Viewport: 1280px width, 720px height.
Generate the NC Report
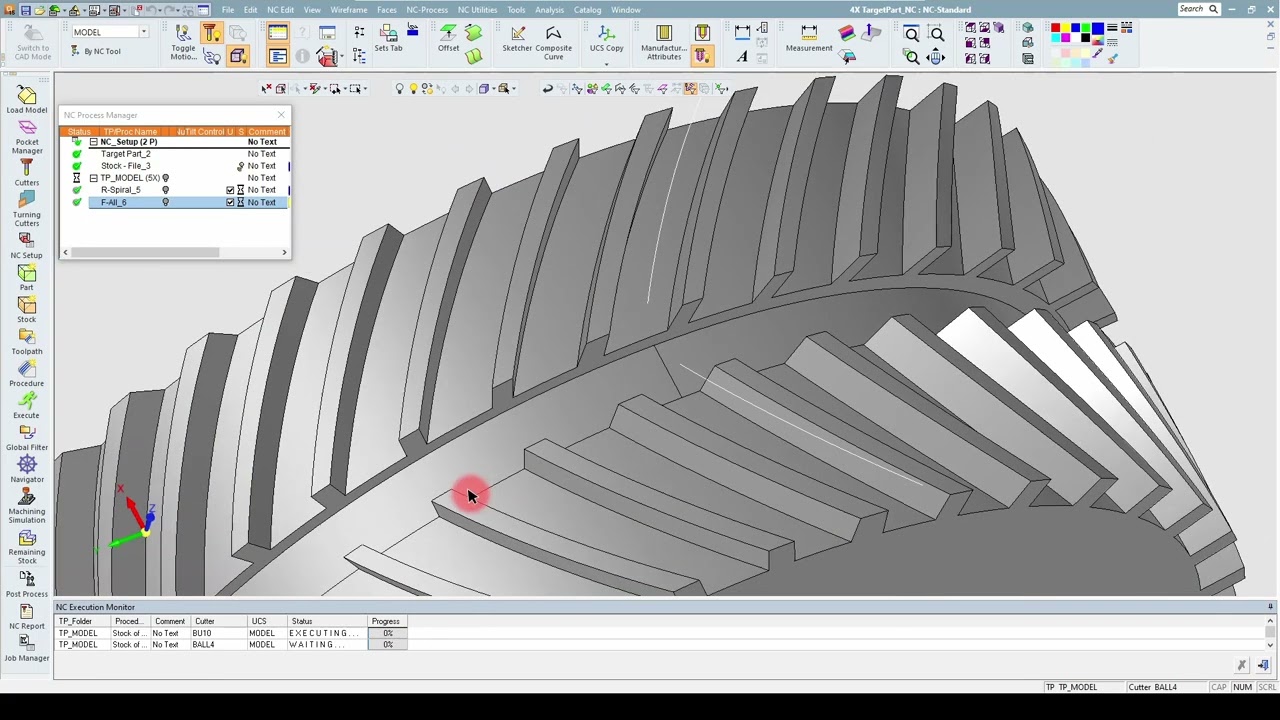pos(27,617)
